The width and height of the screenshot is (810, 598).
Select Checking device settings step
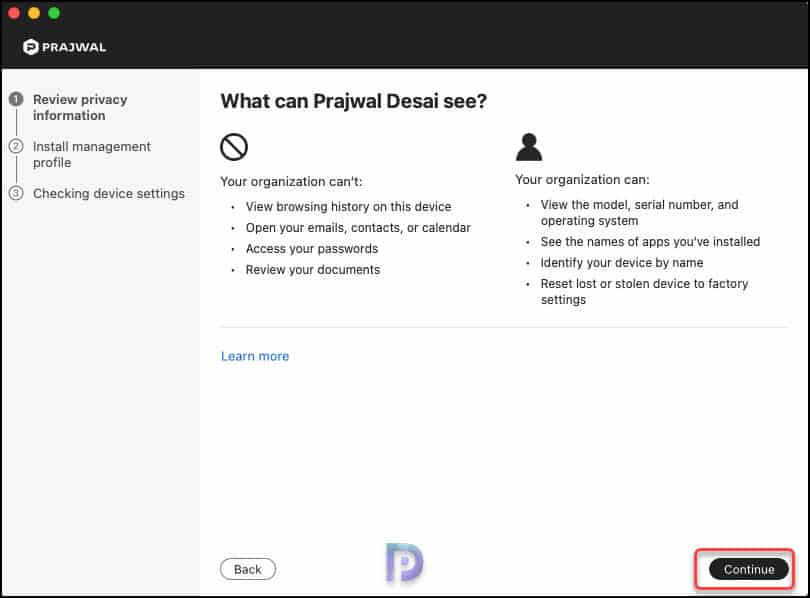pos(108,194)
